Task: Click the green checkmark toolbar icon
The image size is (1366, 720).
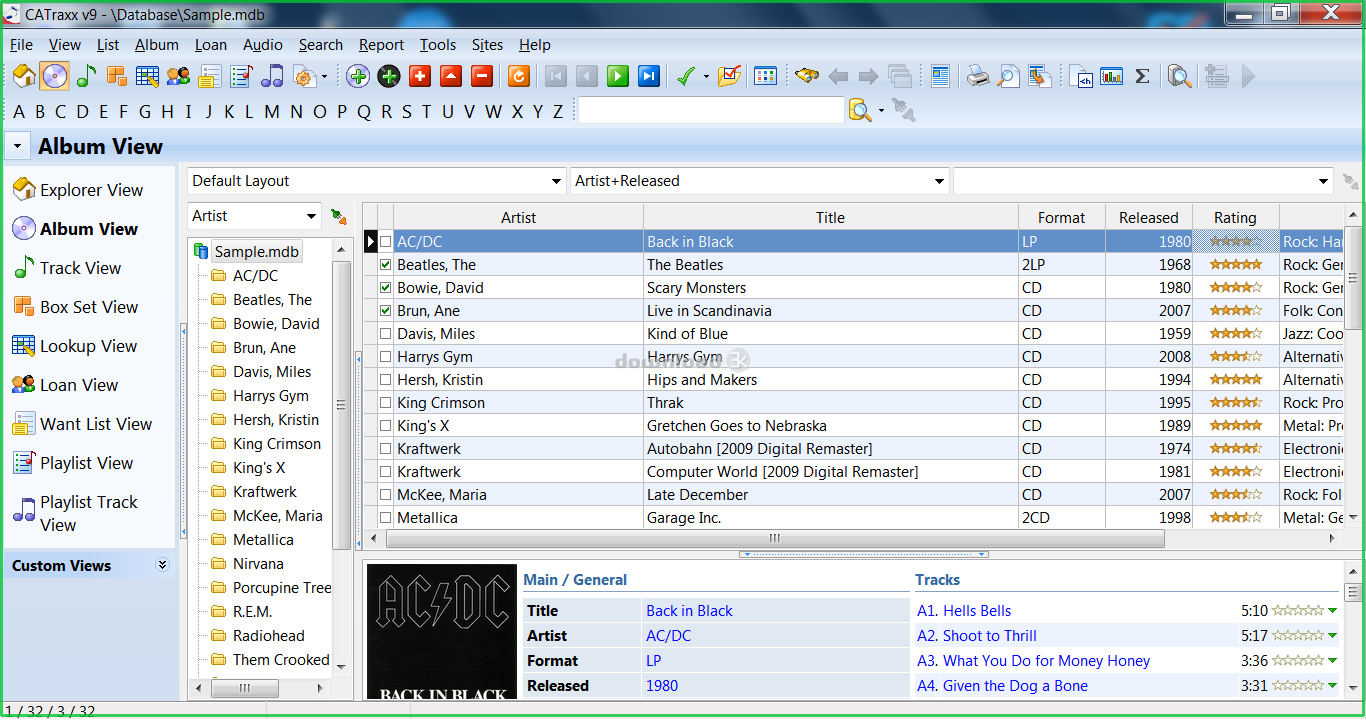Action: [686, 76]
